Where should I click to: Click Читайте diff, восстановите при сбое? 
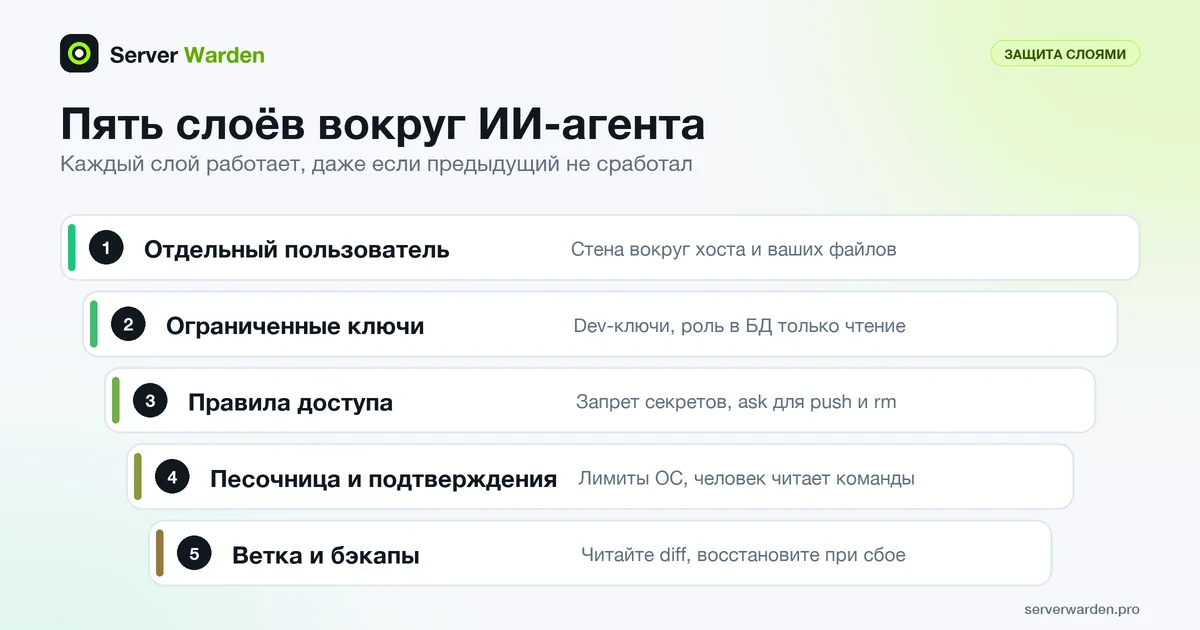pyautogui.click(x=744, y=554)
